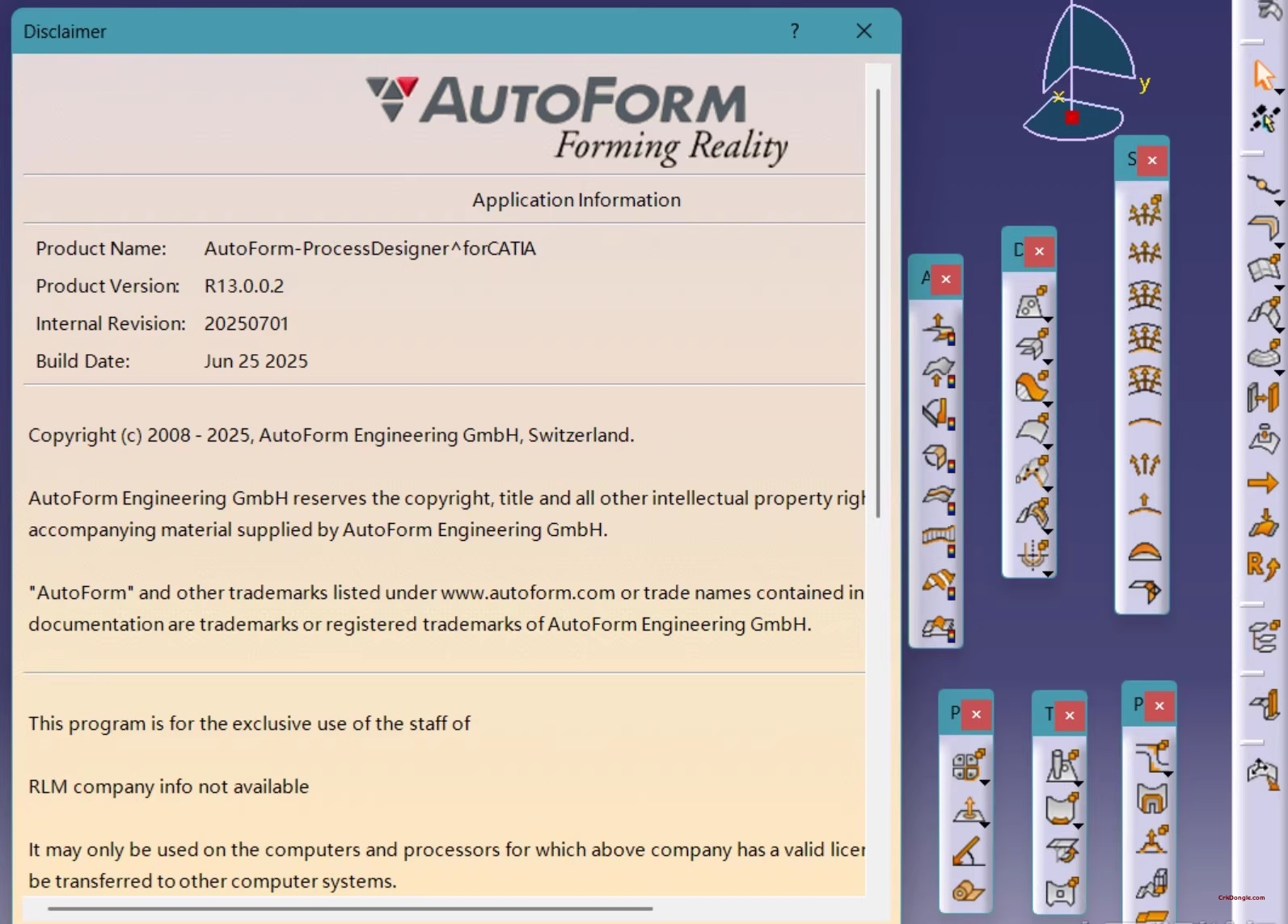Click the gridded mesh surface icon in sidebar

coord(1263,269)
